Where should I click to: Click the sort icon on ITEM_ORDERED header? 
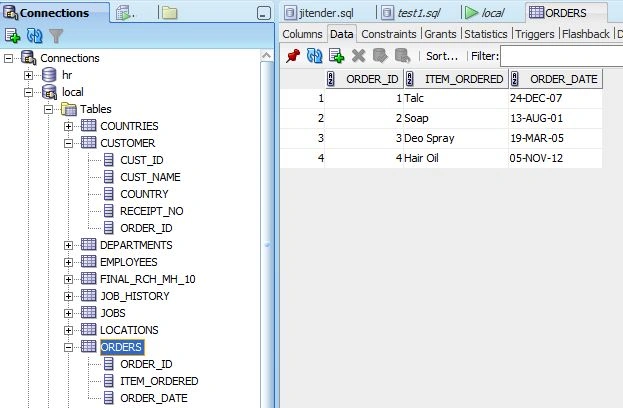pos(410,79)
